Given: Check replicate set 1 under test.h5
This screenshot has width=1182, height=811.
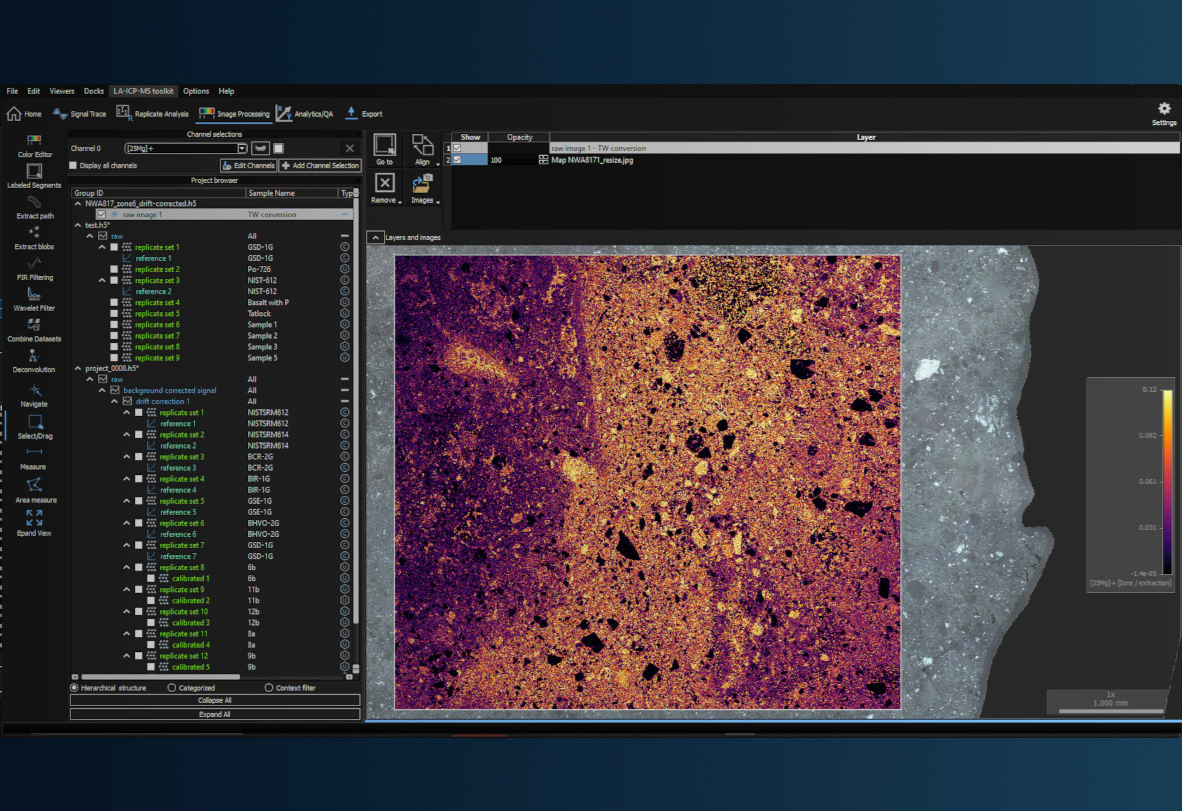Looking at the screenshot, I should coord(115,247).
